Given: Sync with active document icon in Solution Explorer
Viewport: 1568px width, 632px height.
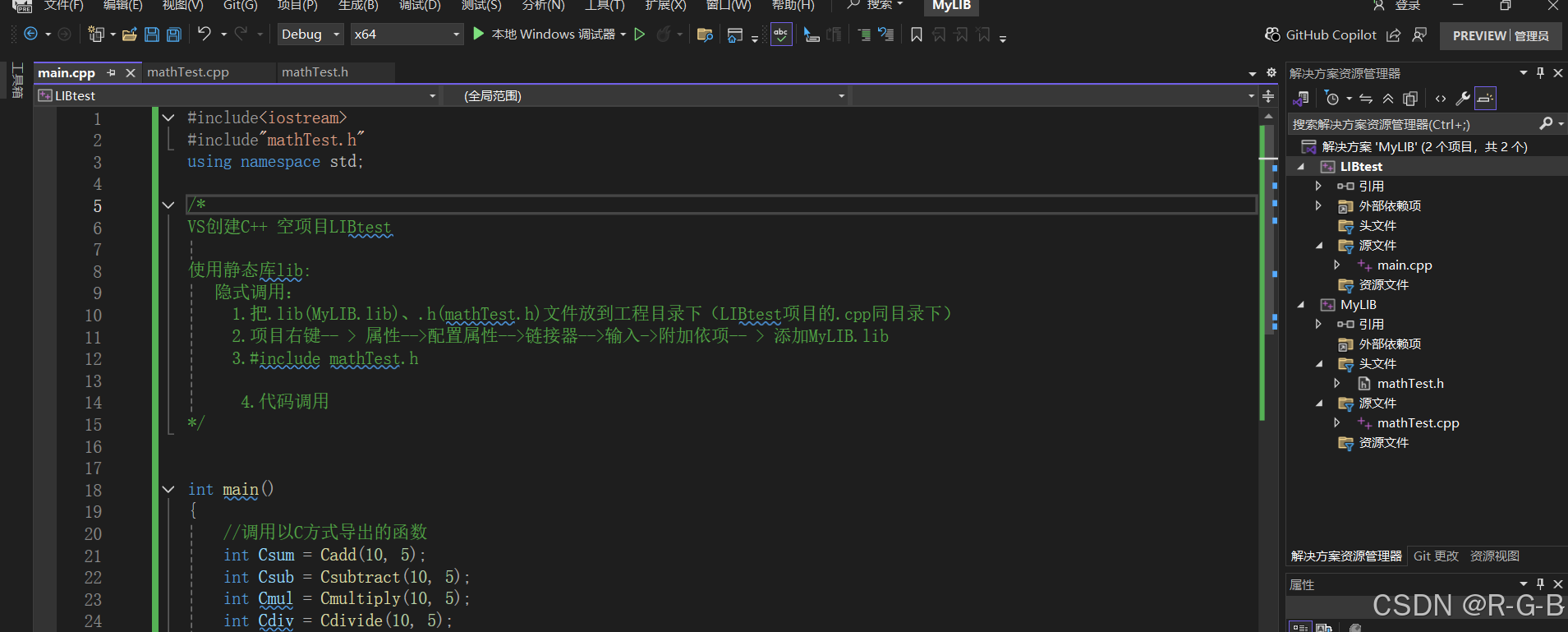Looking at the screenshot, I should tap(1366, 99).
